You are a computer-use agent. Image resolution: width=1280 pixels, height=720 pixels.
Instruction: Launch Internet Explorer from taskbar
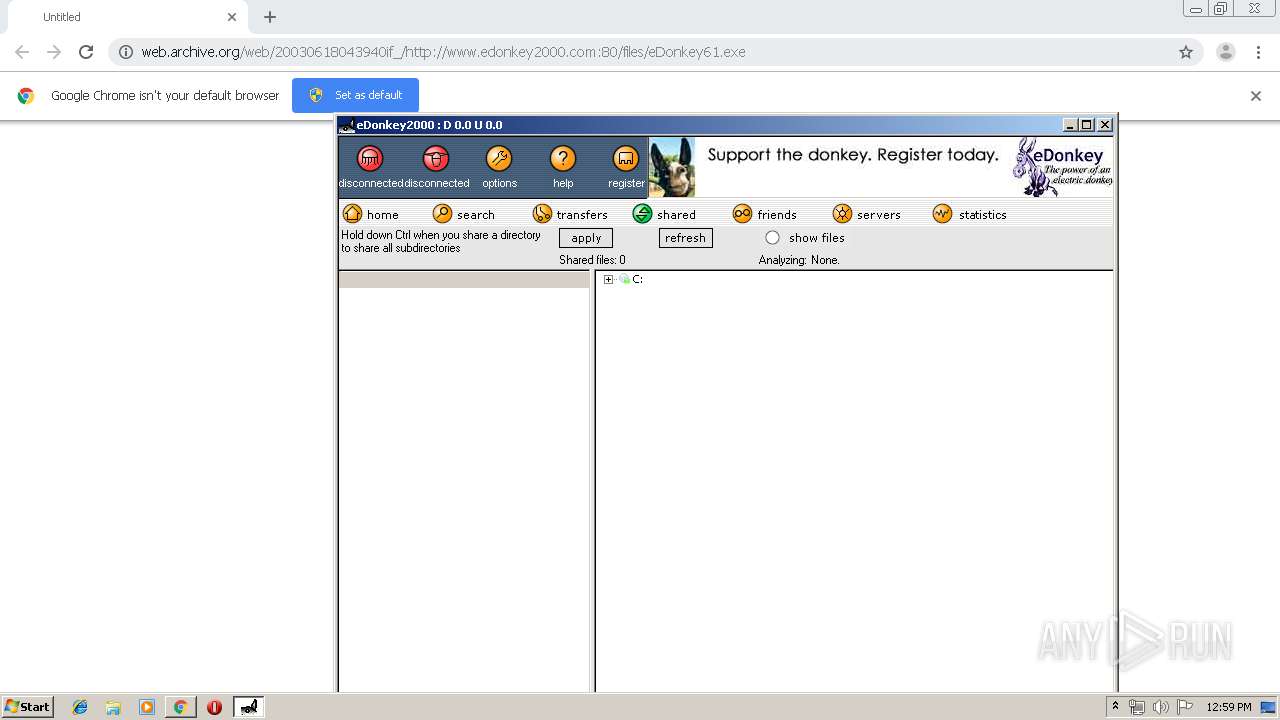click(x=80, y=707)
